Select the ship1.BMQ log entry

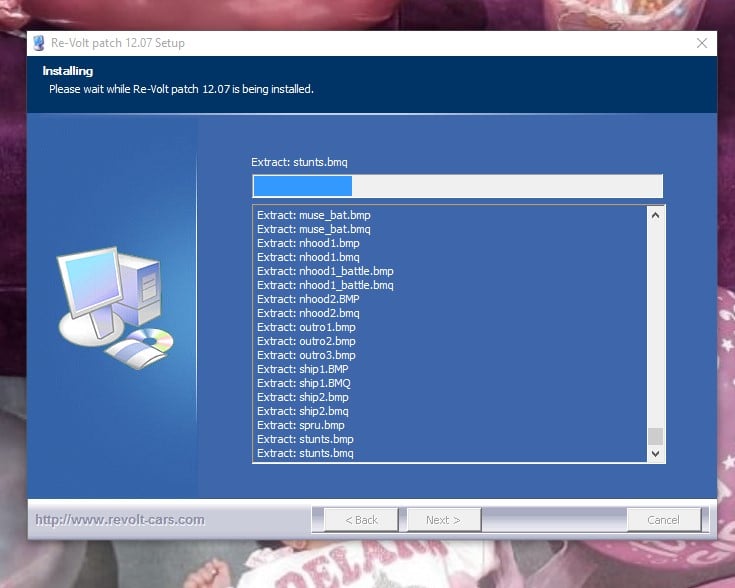[303, 383]
